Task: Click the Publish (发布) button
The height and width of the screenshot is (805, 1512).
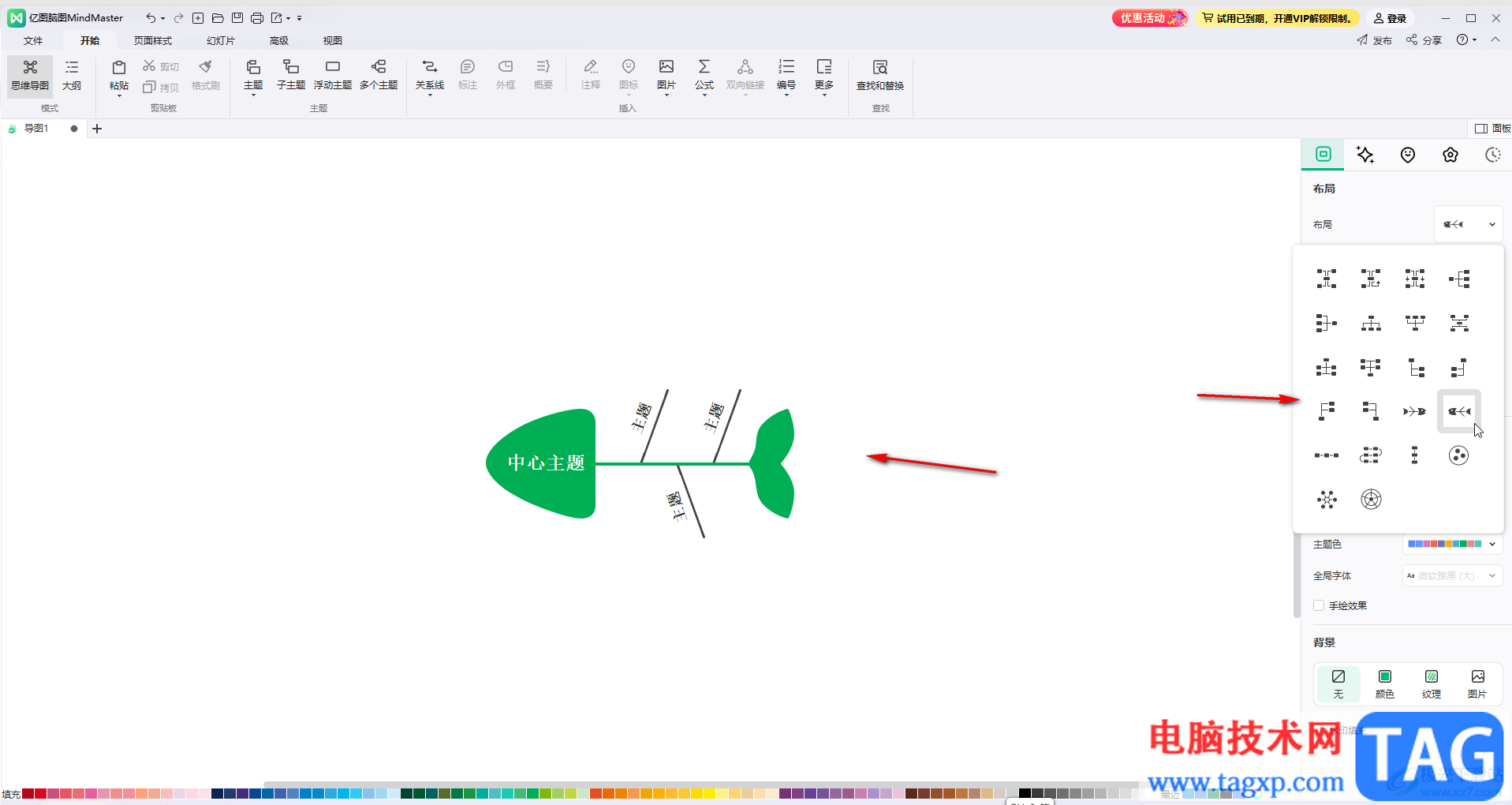Action: click(1375, 40)
